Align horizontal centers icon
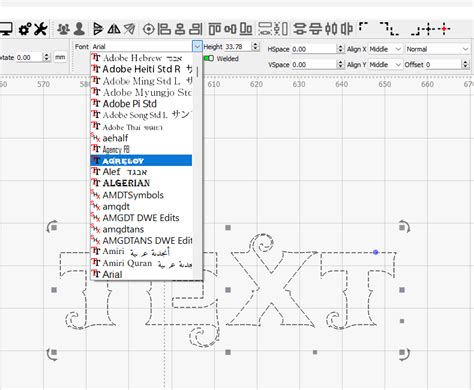 tap(180, 29)
